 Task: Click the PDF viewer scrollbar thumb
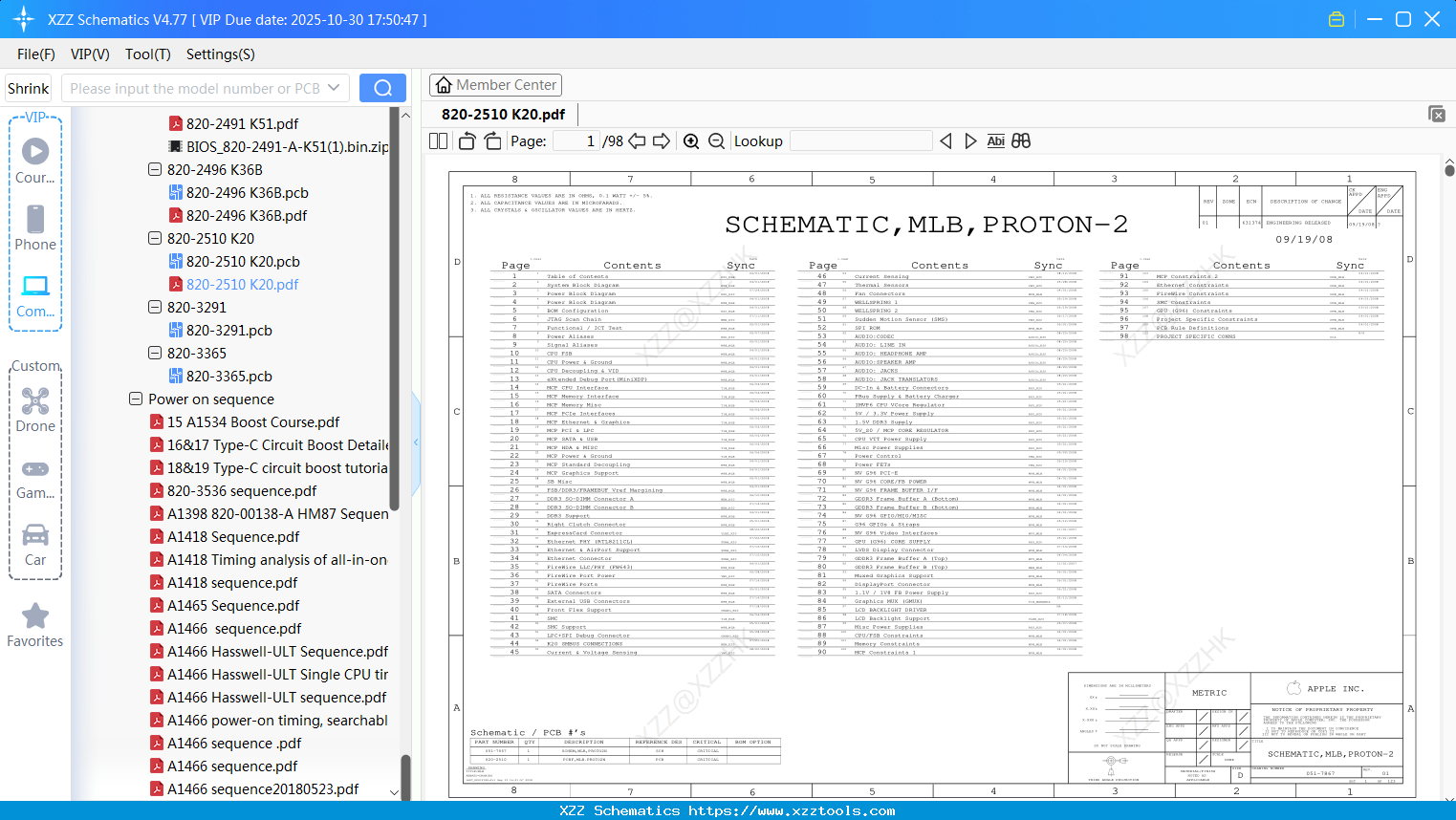pyautogui.click(x=1449, y=170)
